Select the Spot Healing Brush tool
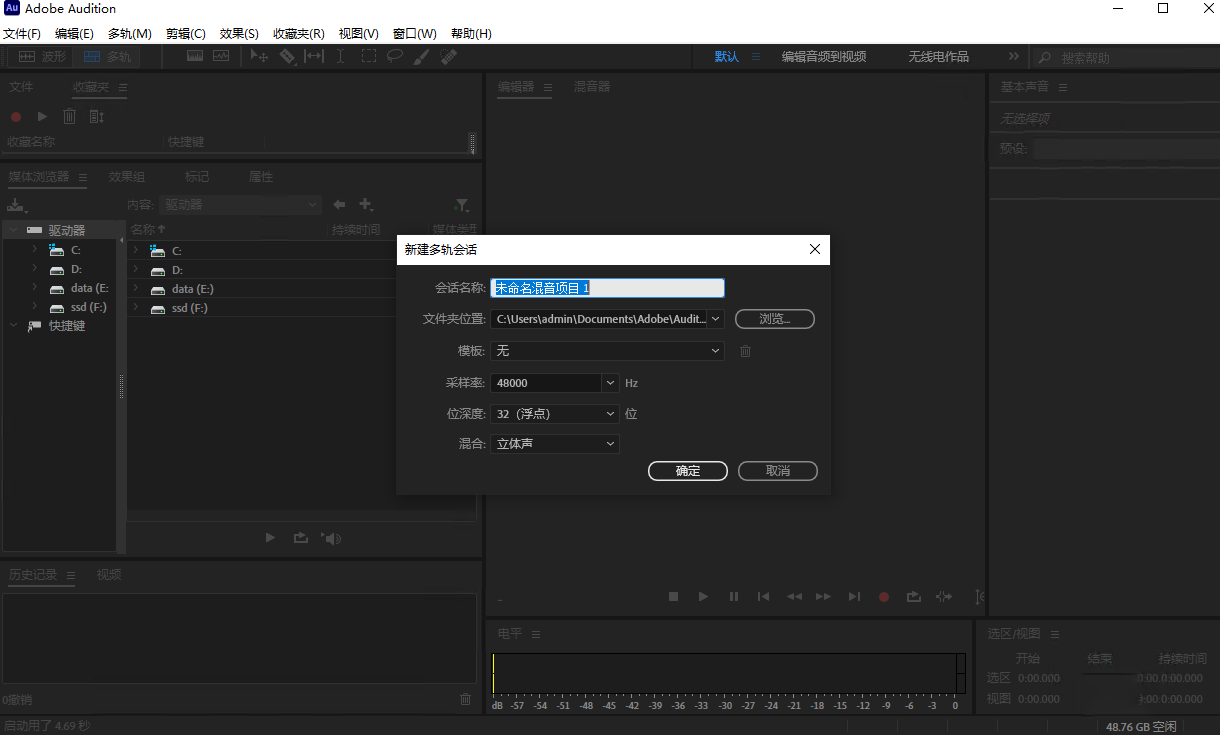The height and width of the screenshot is (735, 1220). (x=449, y=57)
